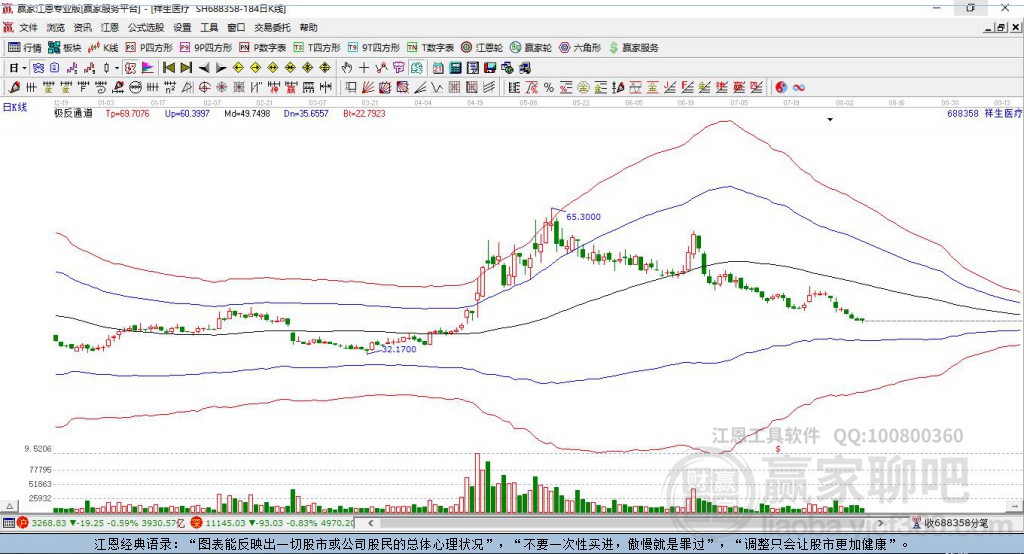Select the red target circle tool
1024x554 pixels.
pos(204,88)
